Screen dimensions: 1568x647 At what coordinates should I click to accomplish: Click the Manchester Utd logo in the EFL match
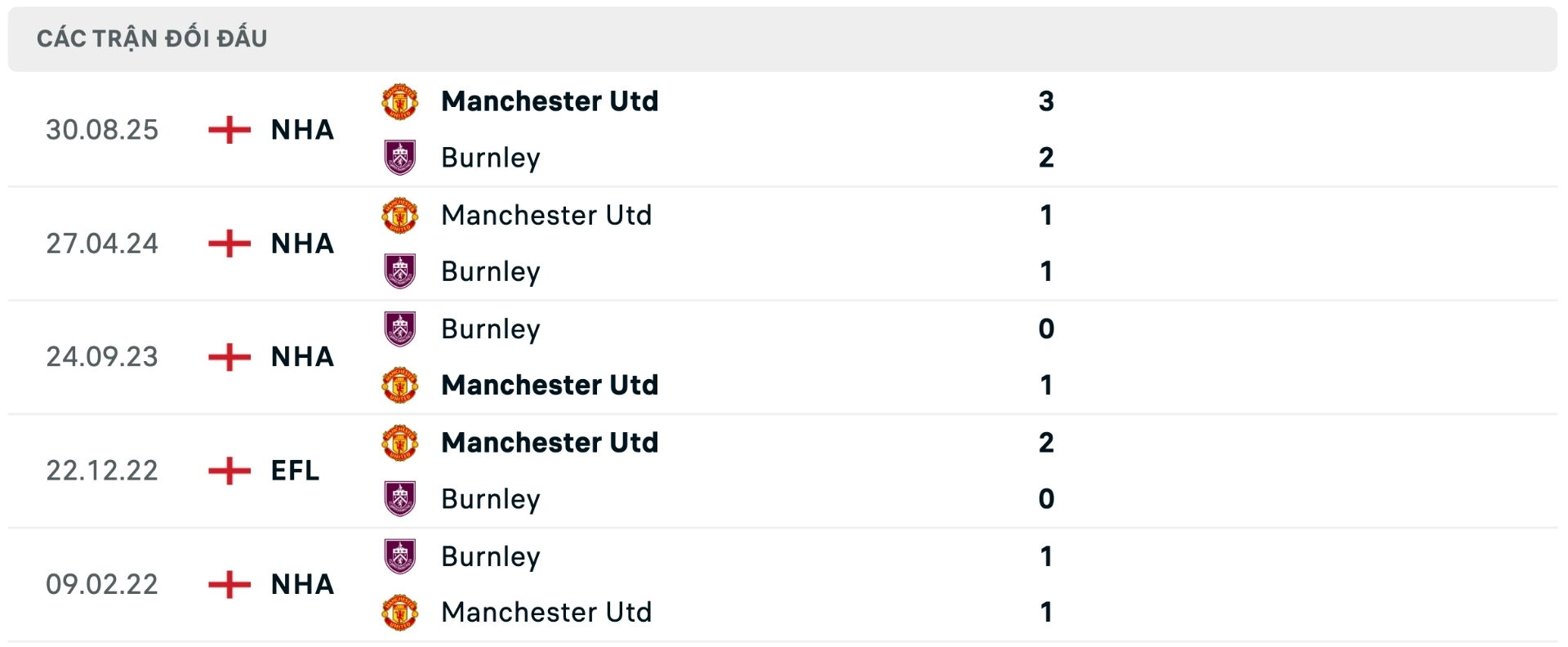401,442
